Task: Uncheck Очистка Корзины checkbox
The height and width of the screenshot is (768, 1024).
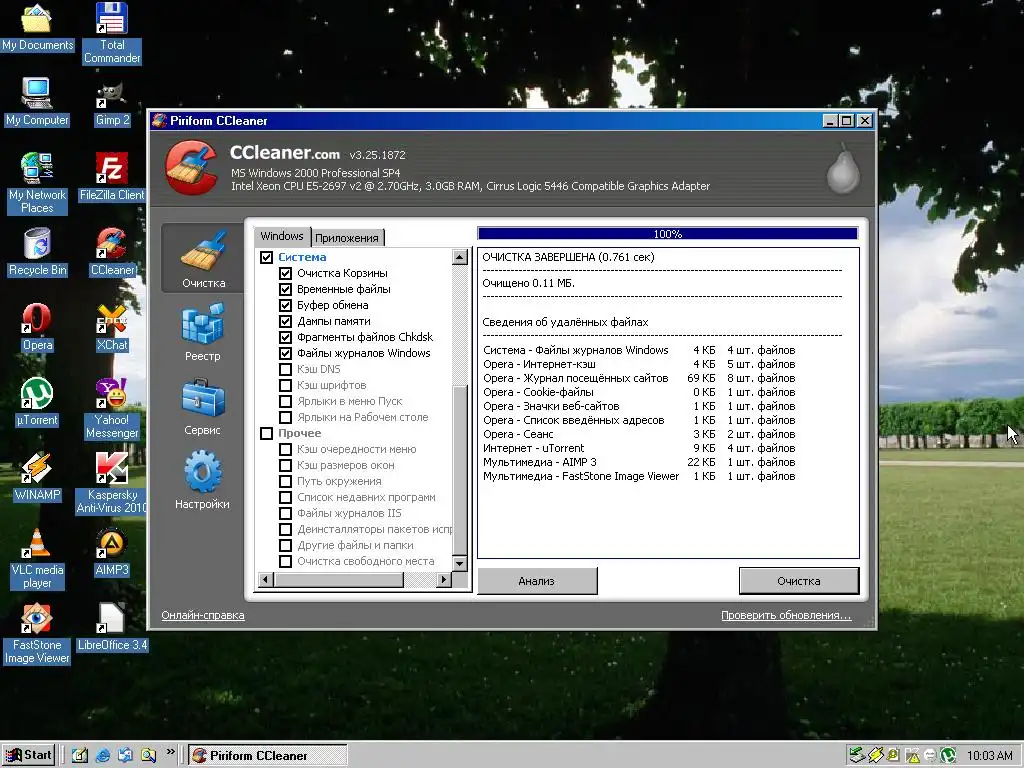Action: tap(285, 273)
